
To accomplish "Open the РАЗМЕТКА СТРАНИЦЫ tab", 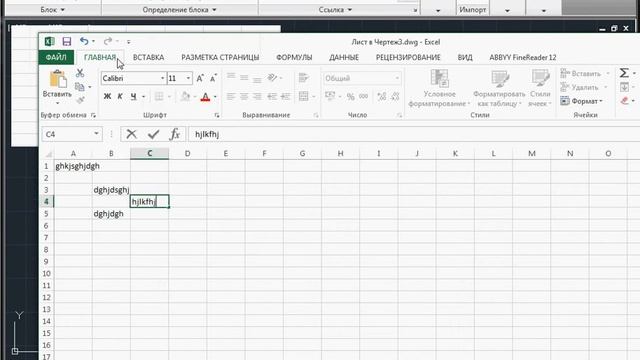I will point(220,58).
